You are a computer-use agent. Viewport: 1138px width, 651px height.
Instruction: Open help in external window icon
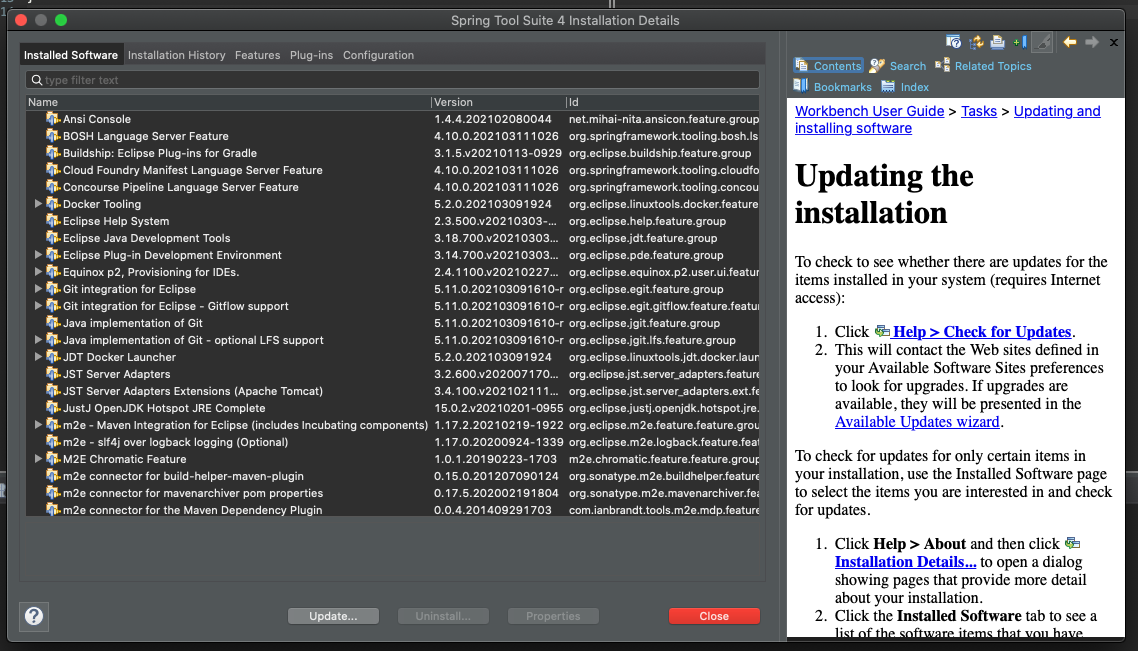[x=953, y=42]
